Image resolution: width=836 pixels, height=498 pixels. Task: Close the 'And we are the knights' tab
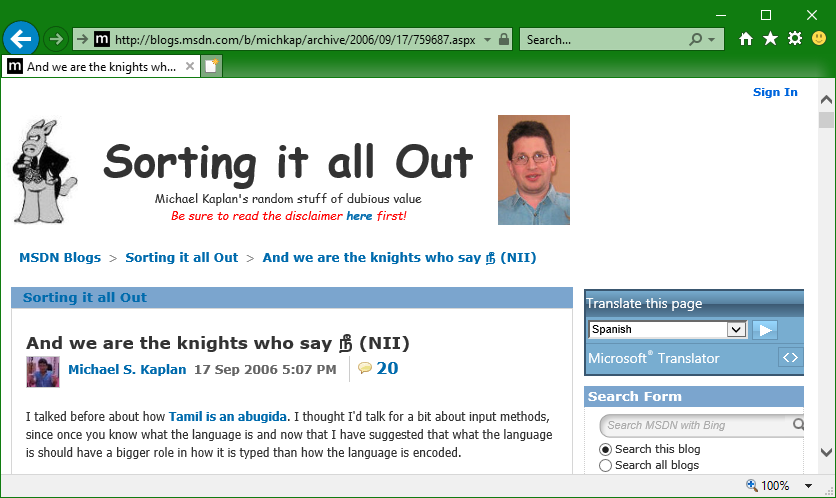(x=190, y=66)
